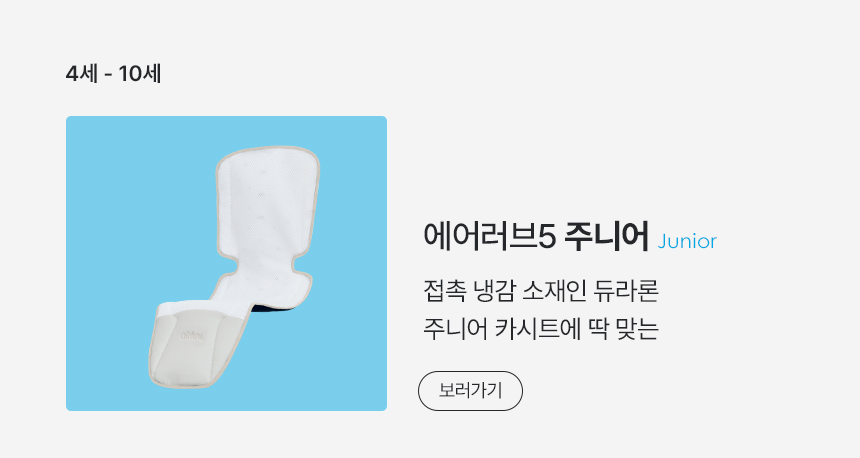Click the 주니어 카시트에 딱 맞는 text line
The width and height of the screenshot is (860, 458).
tap(540, 329)
